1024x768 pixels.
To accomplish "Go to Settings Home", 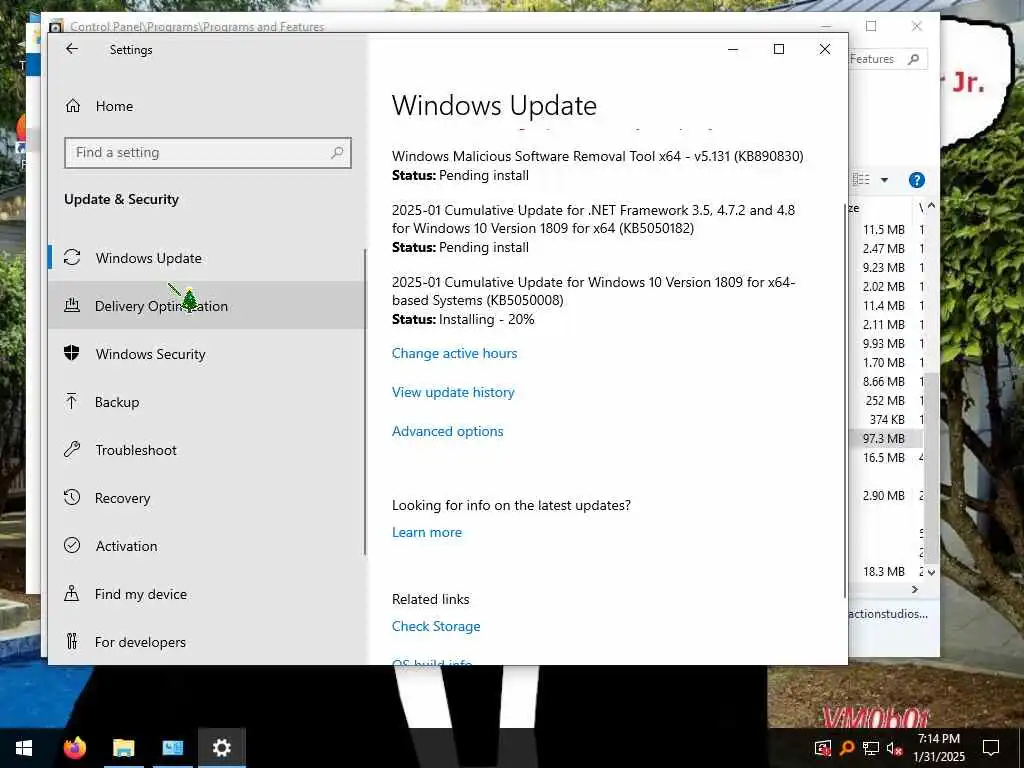I will point(114,106).
